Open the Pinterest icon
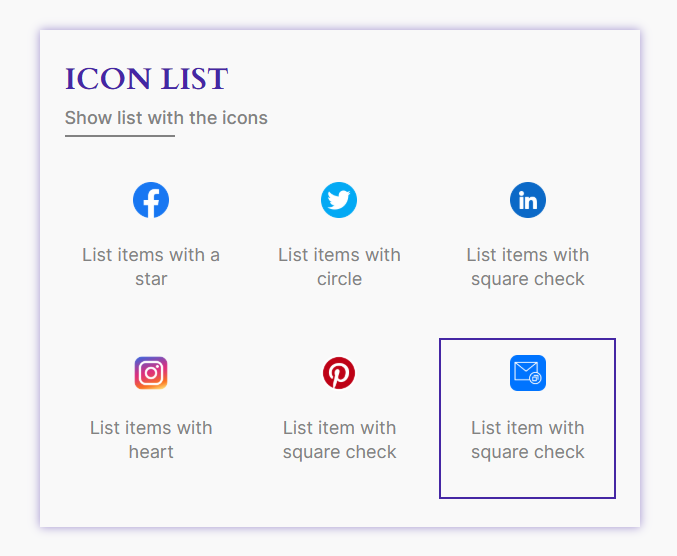 [x=339, y=373]
